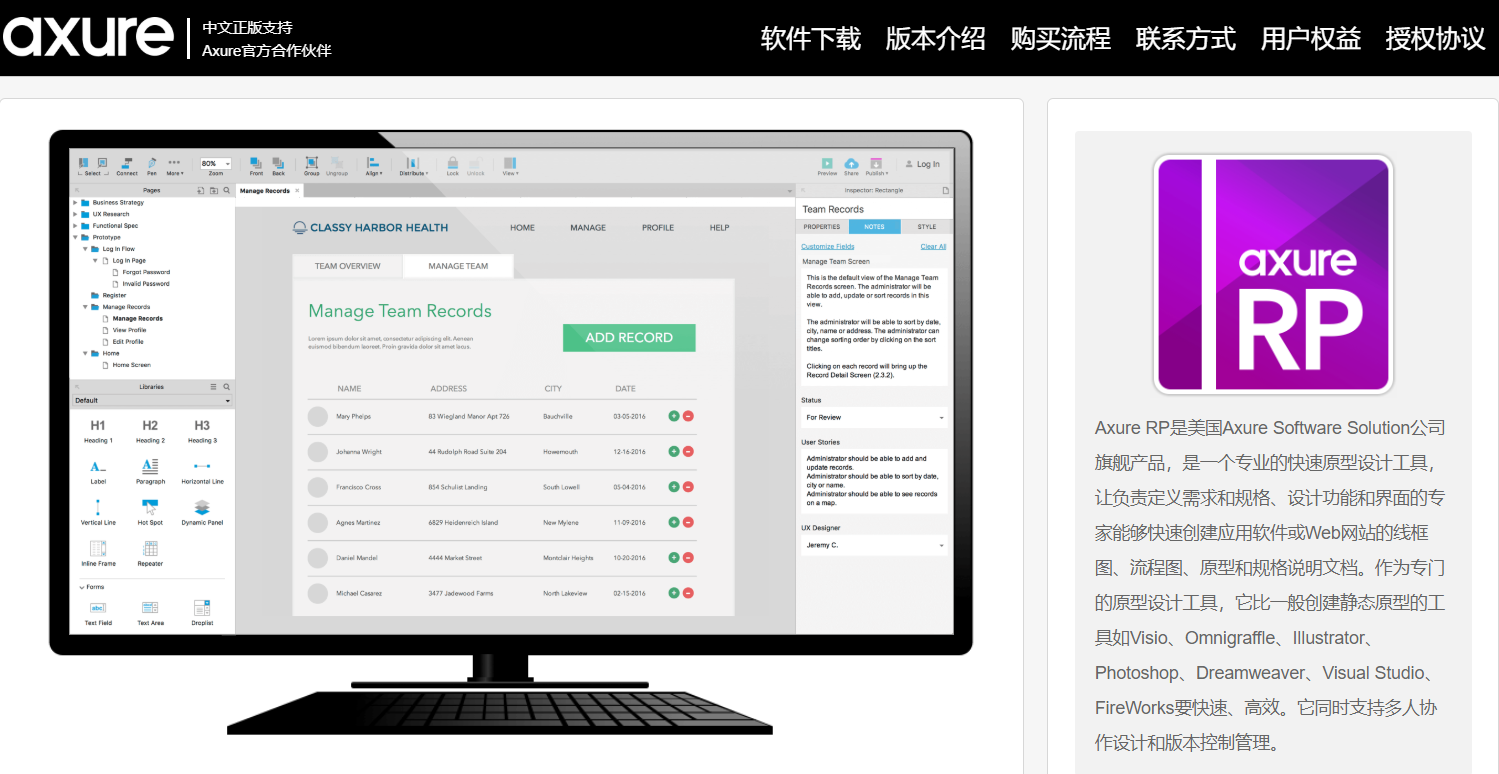The width and height of the screenshot is (1499, 774).
Task: Open the Distribute dropdown
Action: 413,166
